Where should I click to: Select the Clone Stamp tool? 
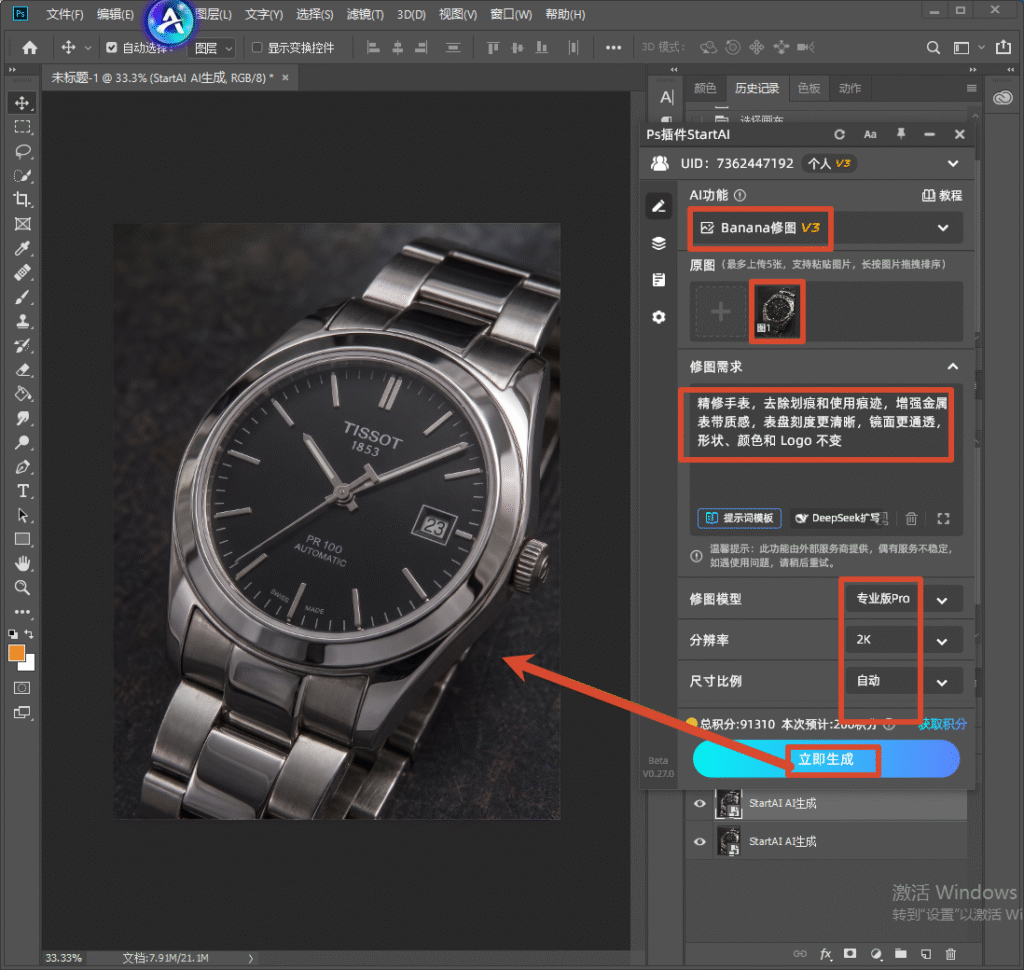click(x=22, y=321)
